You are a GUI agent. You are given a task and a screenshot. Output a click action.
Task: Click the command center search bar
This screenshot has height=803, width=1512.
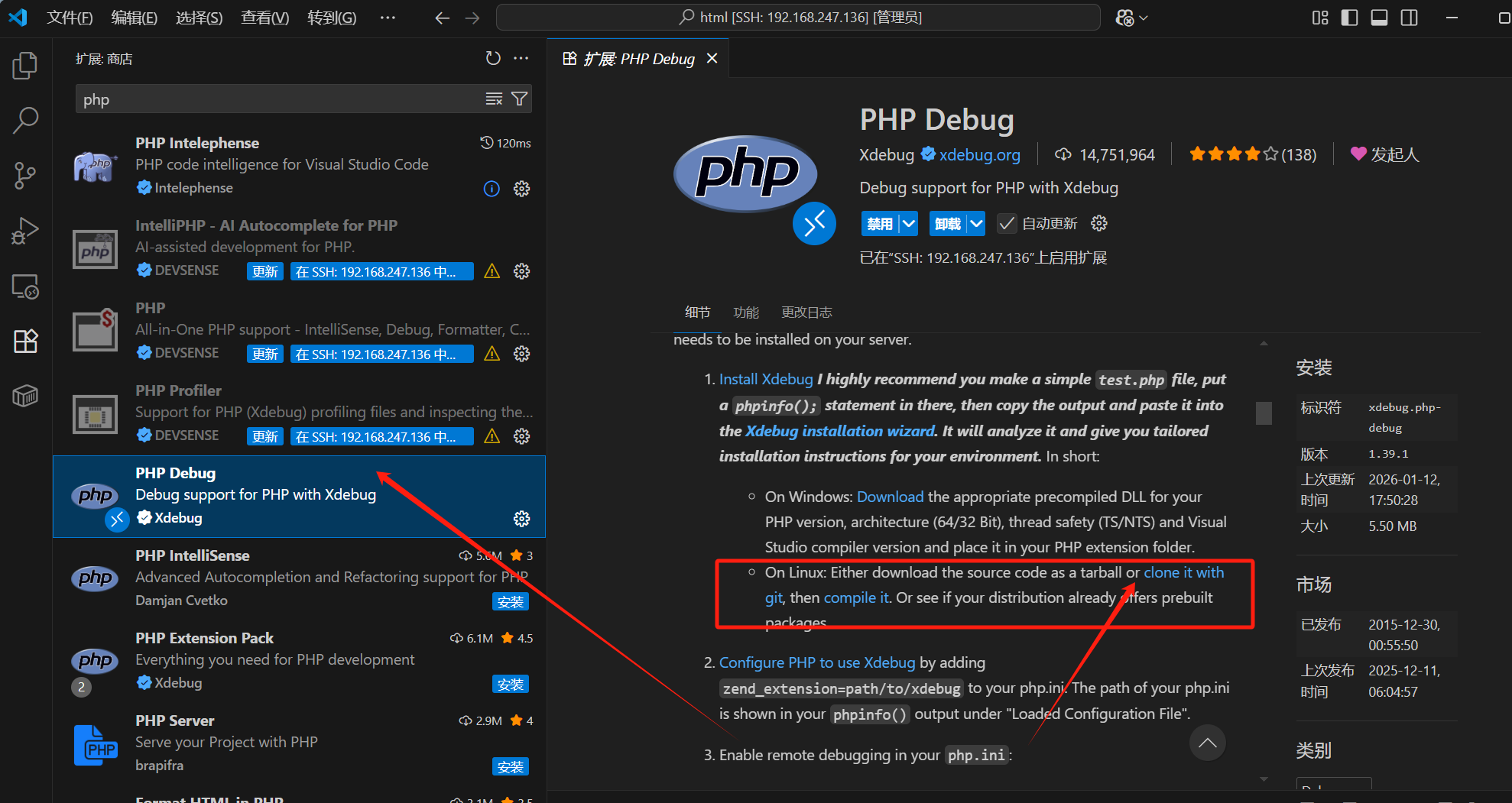pos(798,18)
